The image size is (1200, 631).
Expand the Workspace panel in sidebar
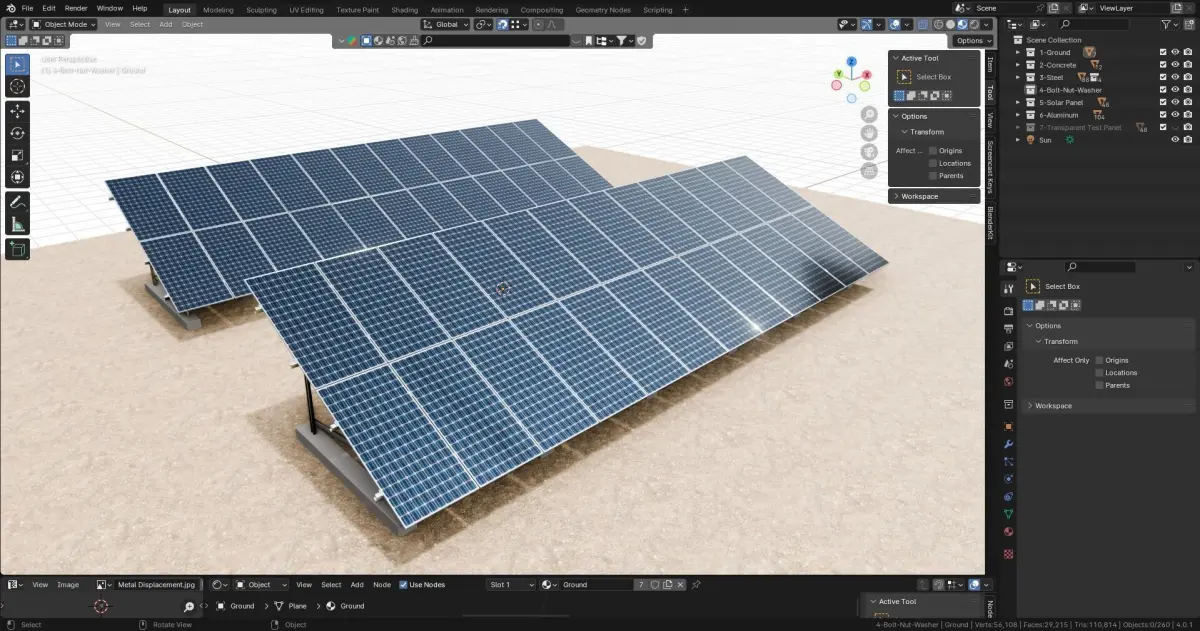(x=919, y=196)
